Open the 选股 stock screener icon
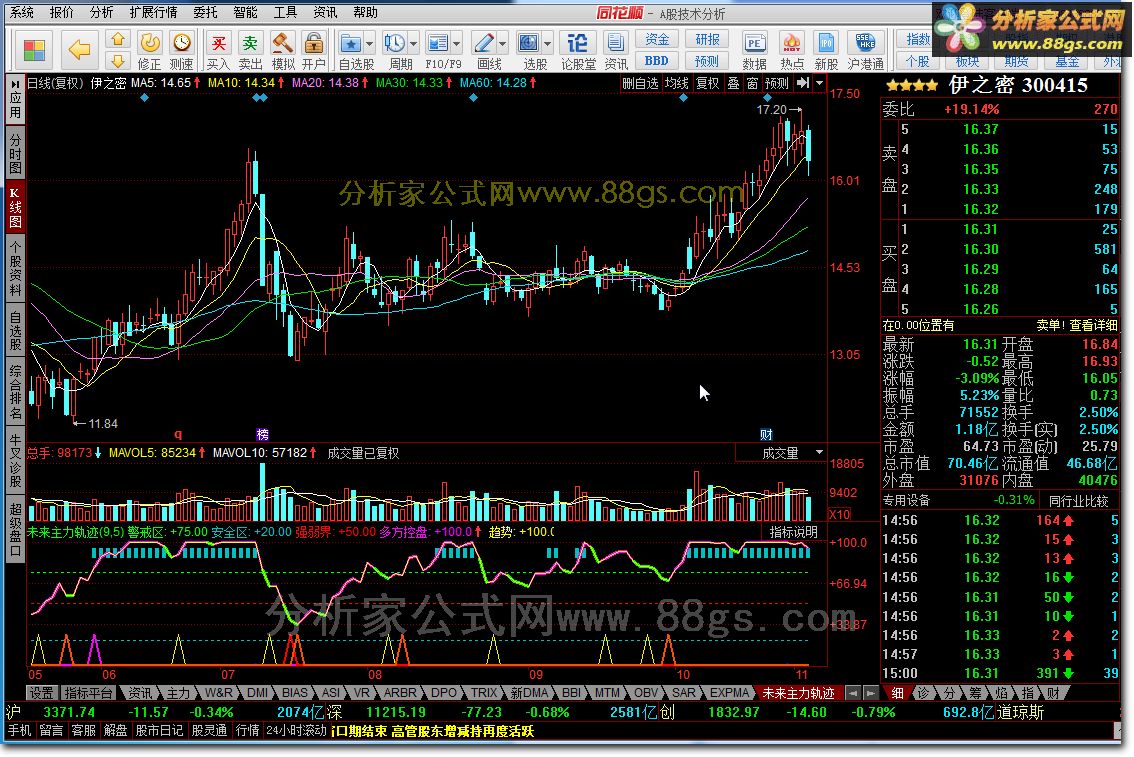Viewport: 1134px width, 757px height. [x=529, y=44]
